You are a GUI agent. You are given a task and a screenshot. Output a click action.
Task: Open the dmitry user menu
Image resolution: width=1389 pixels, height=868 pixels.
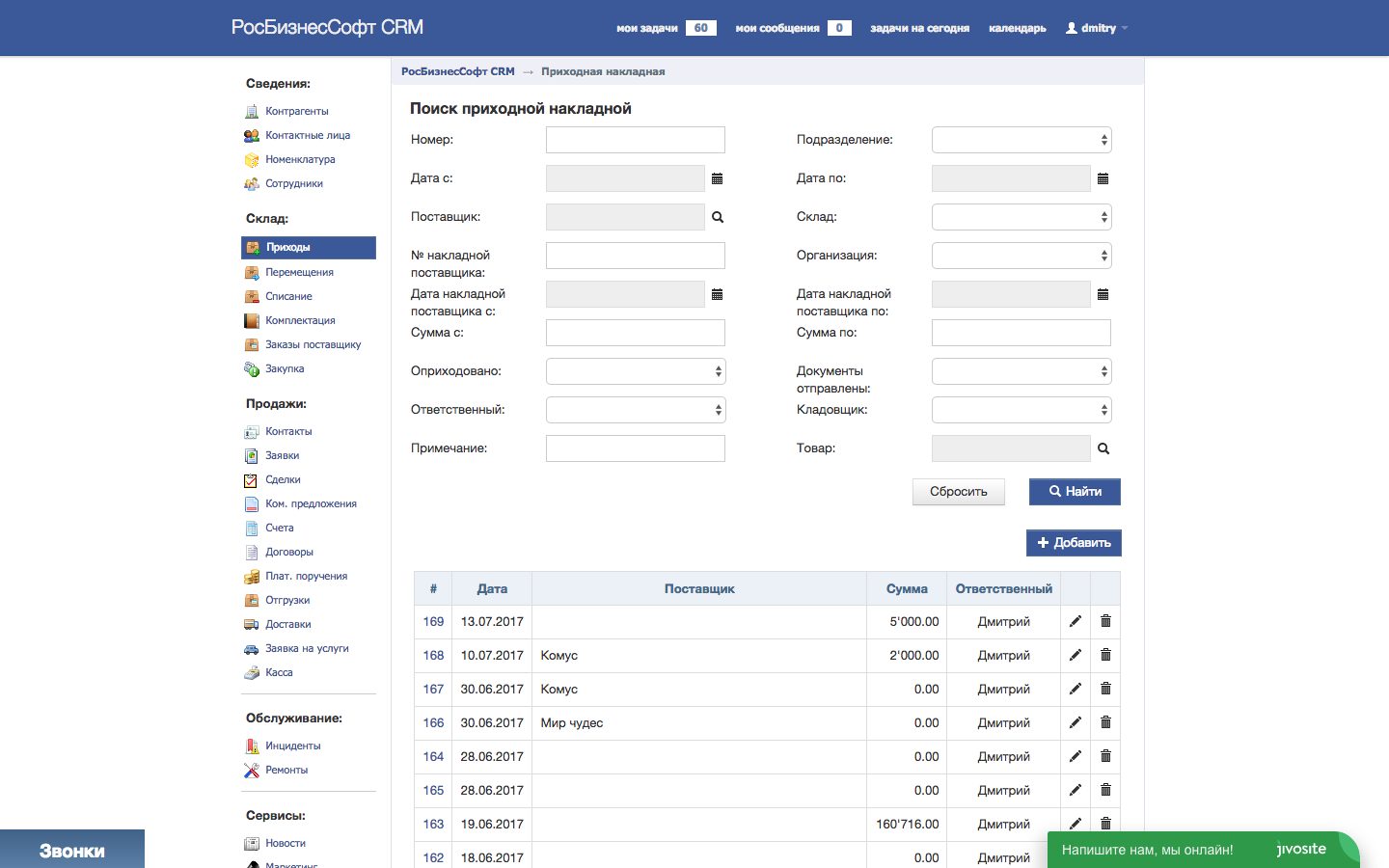click(1096, 28)
